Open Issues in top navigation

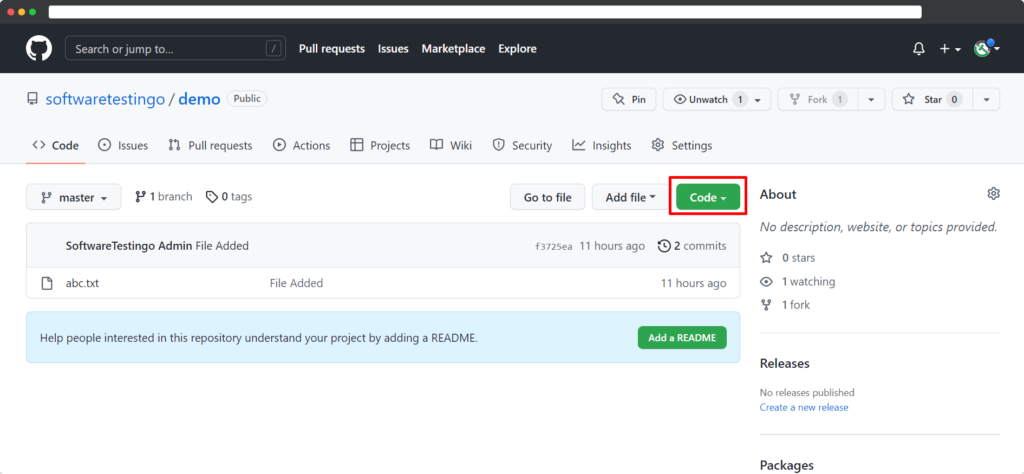click(x=393, y=49)
